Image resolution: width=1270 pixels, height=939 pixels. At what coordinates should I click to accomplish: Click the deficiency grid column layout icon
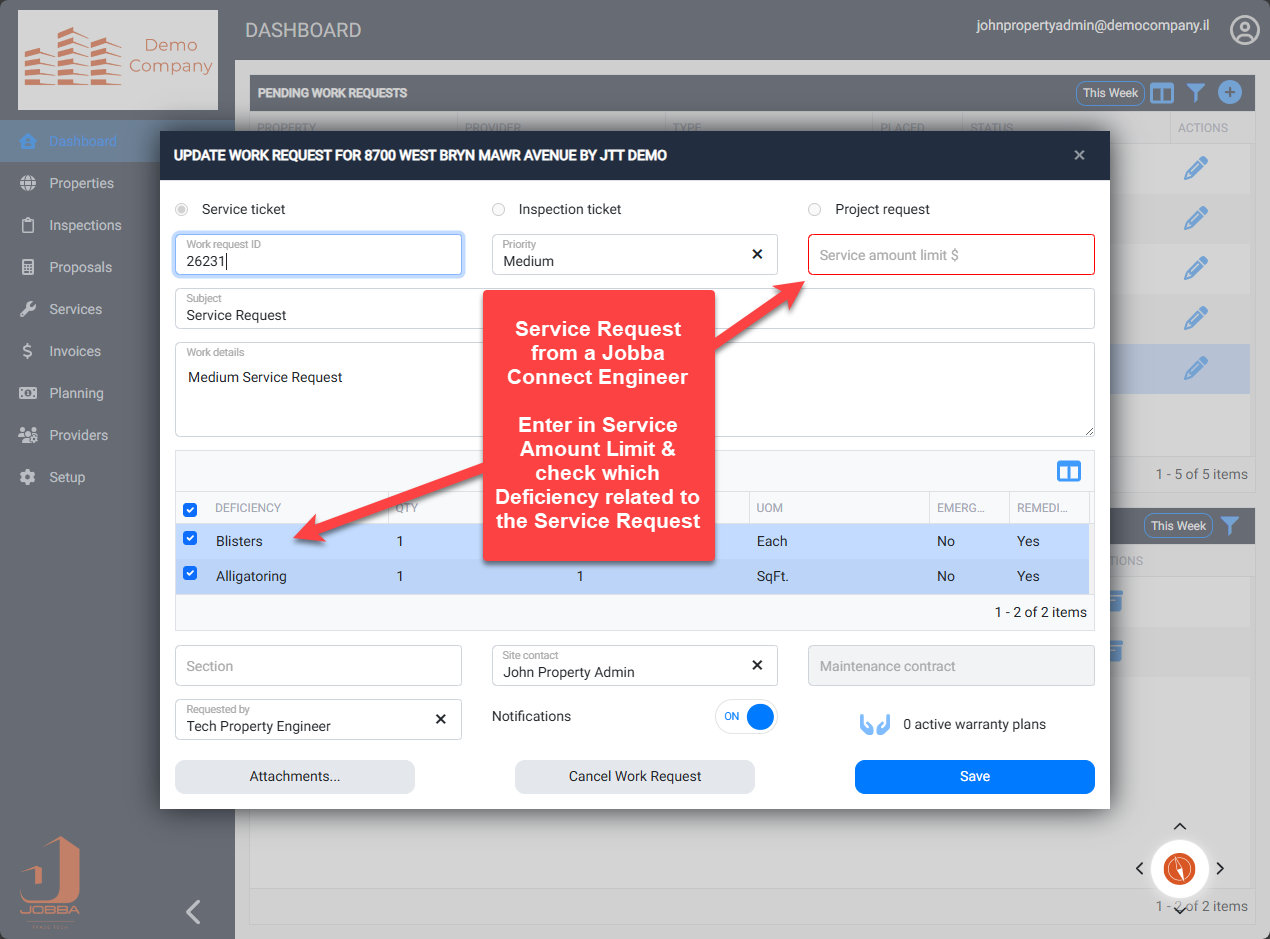(1068, 472)
